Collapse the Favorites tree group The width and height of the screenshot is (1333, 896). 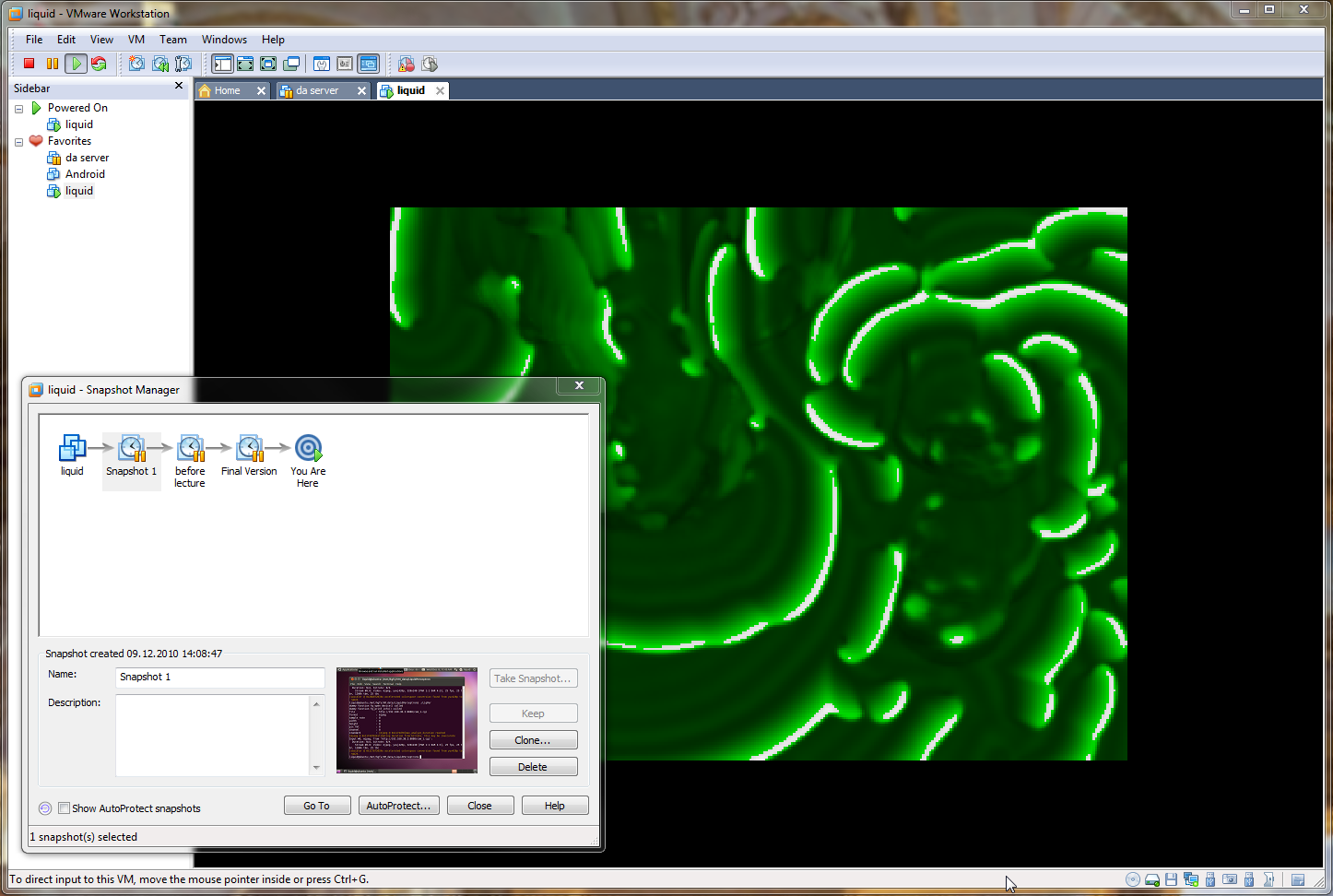18,142
